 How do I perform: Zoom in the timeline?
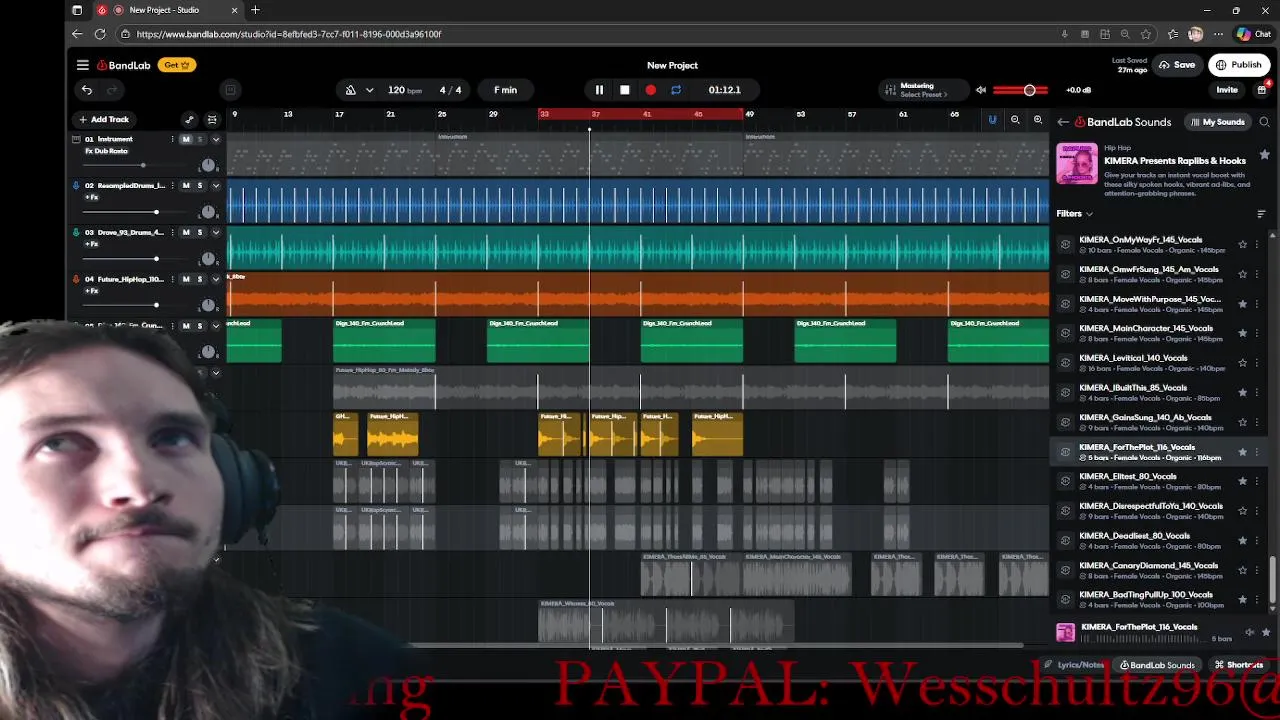pyautogui.click(x=1038, y=120)
